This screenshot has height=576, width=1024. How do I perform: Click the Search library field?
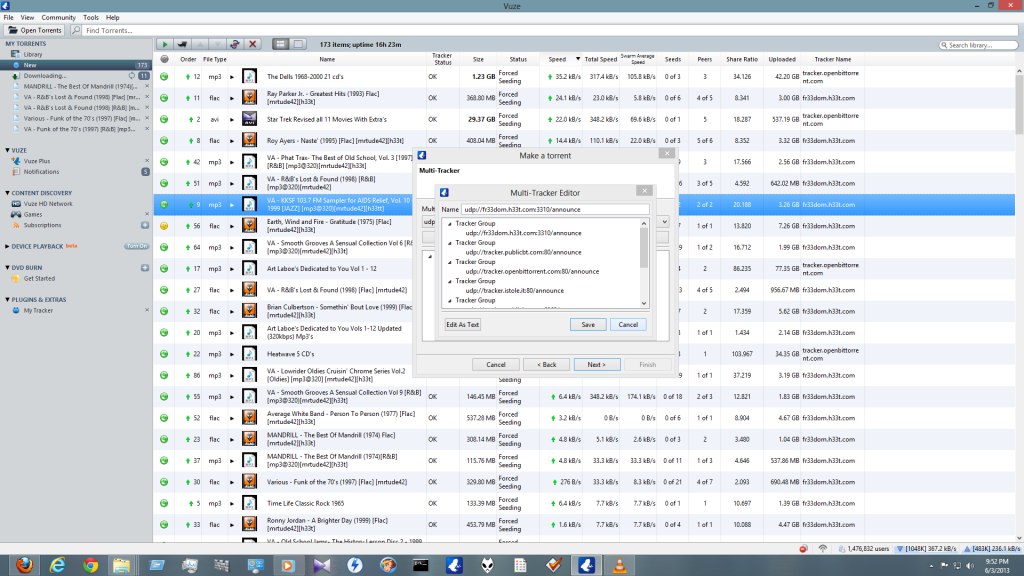(x=978, y=45)
